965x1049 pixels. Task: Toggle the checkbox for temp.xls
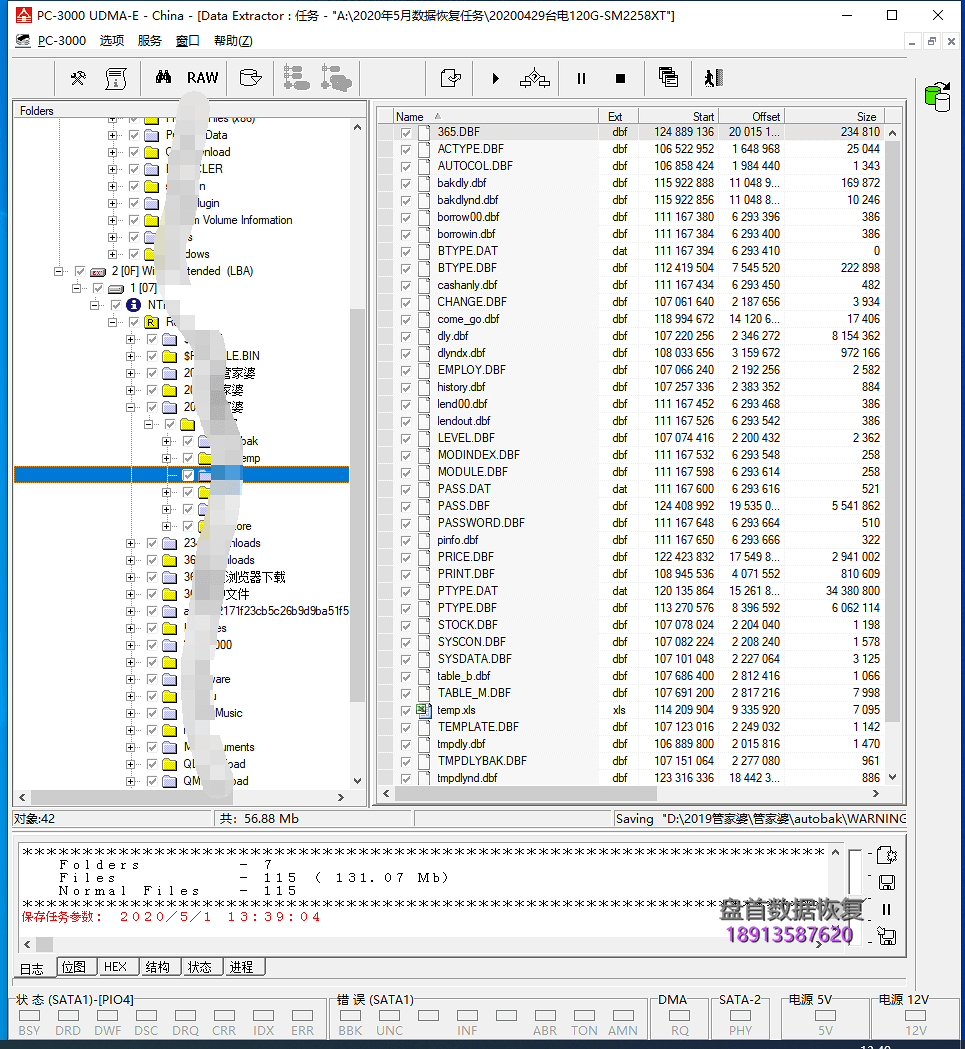[406, 710]
